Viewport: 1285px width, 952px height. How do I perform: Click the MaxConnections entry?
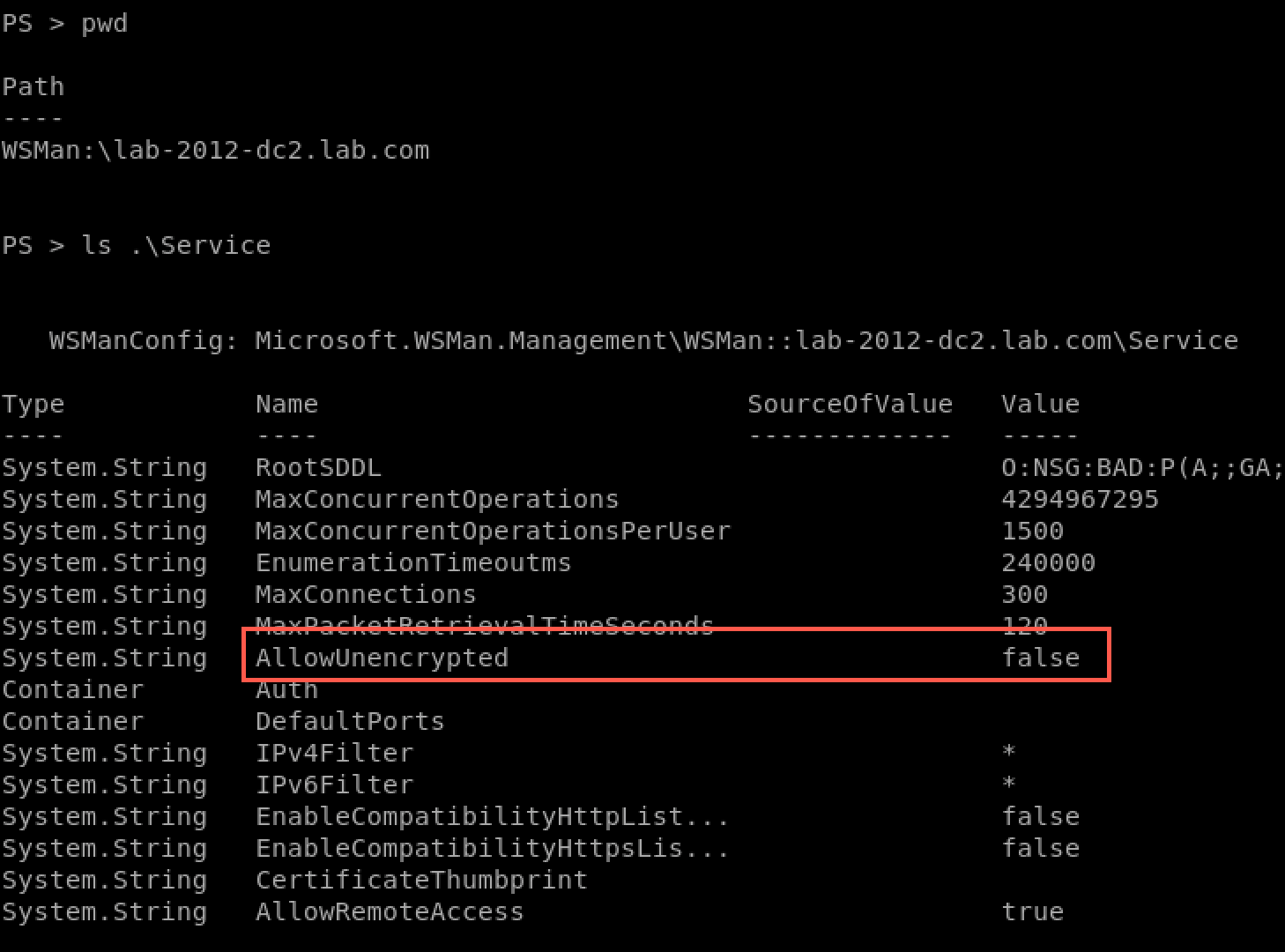pyautogui.click(x=366, y=594)
